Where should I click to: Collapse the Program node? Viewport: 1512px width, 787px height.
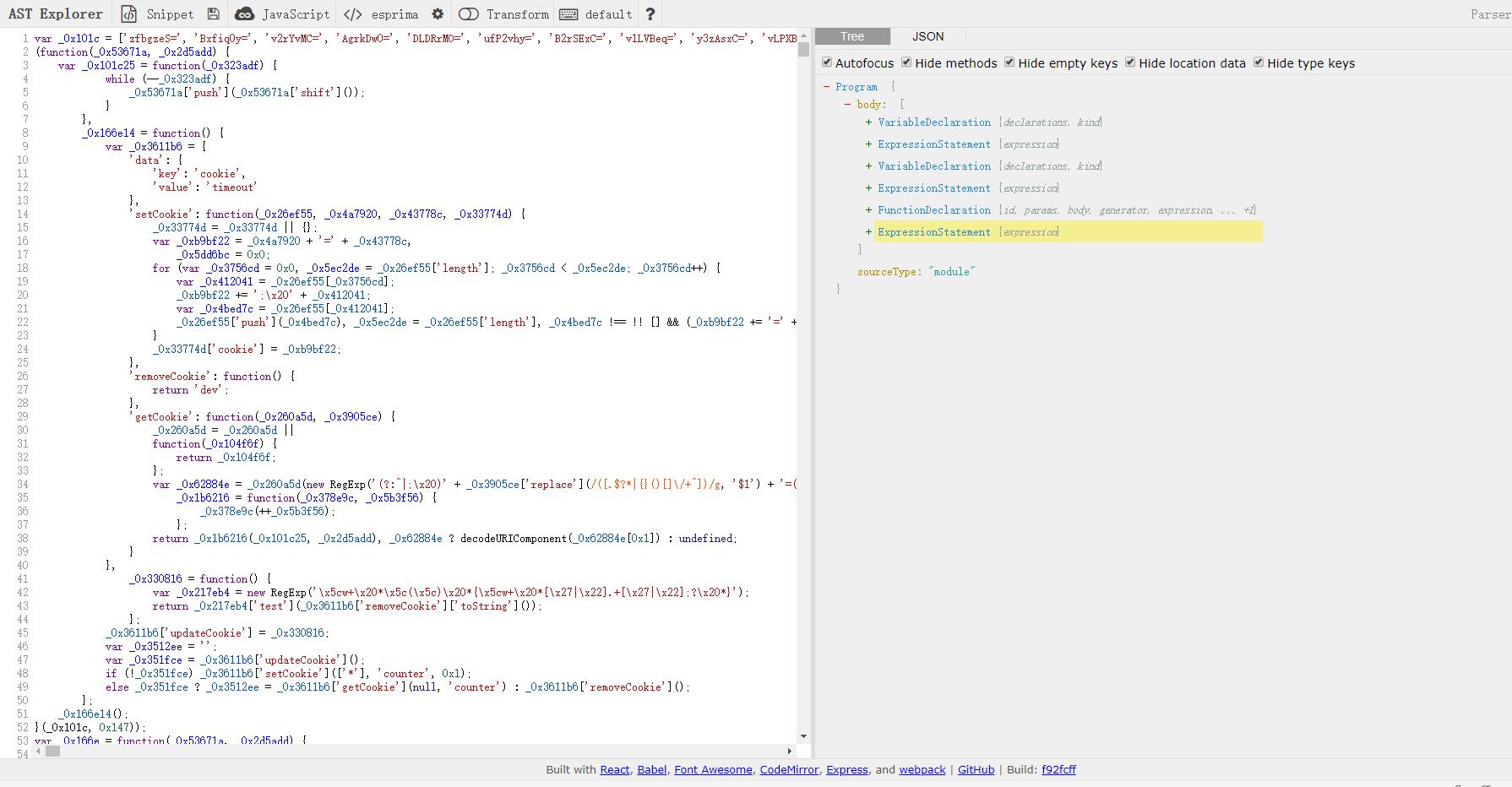click(x=827, y=87)
